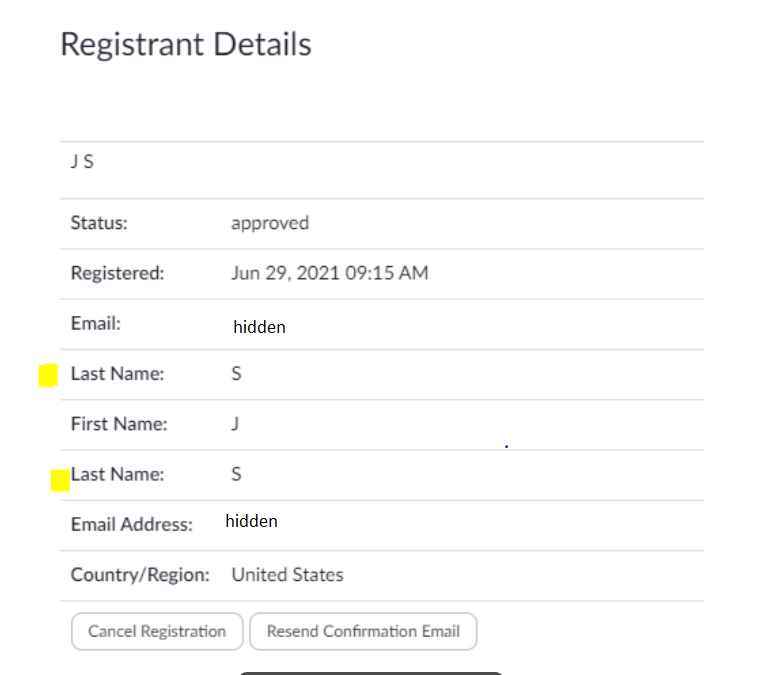Select the registrant name J S

pos(82,162)
